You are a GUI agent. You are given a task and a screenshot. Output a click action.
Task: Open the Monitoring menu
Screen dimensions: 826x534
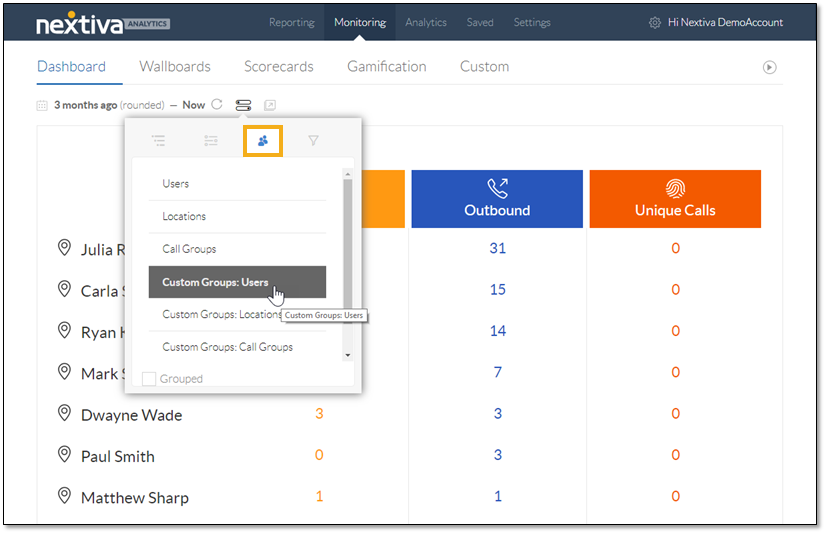coord(360,23)
